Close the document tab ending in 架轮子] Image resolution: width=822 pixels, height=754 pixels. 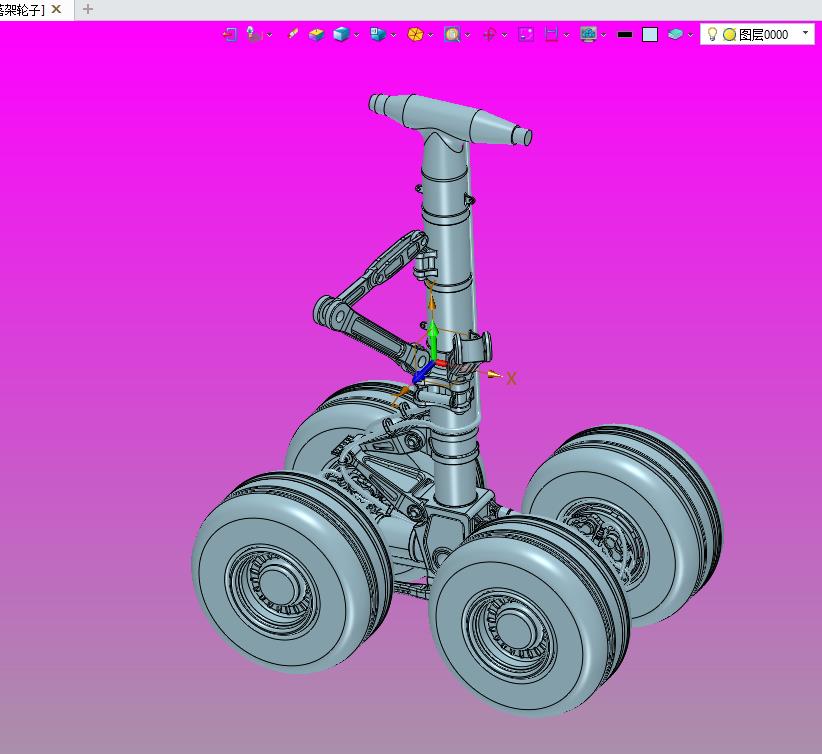[56, 9]
